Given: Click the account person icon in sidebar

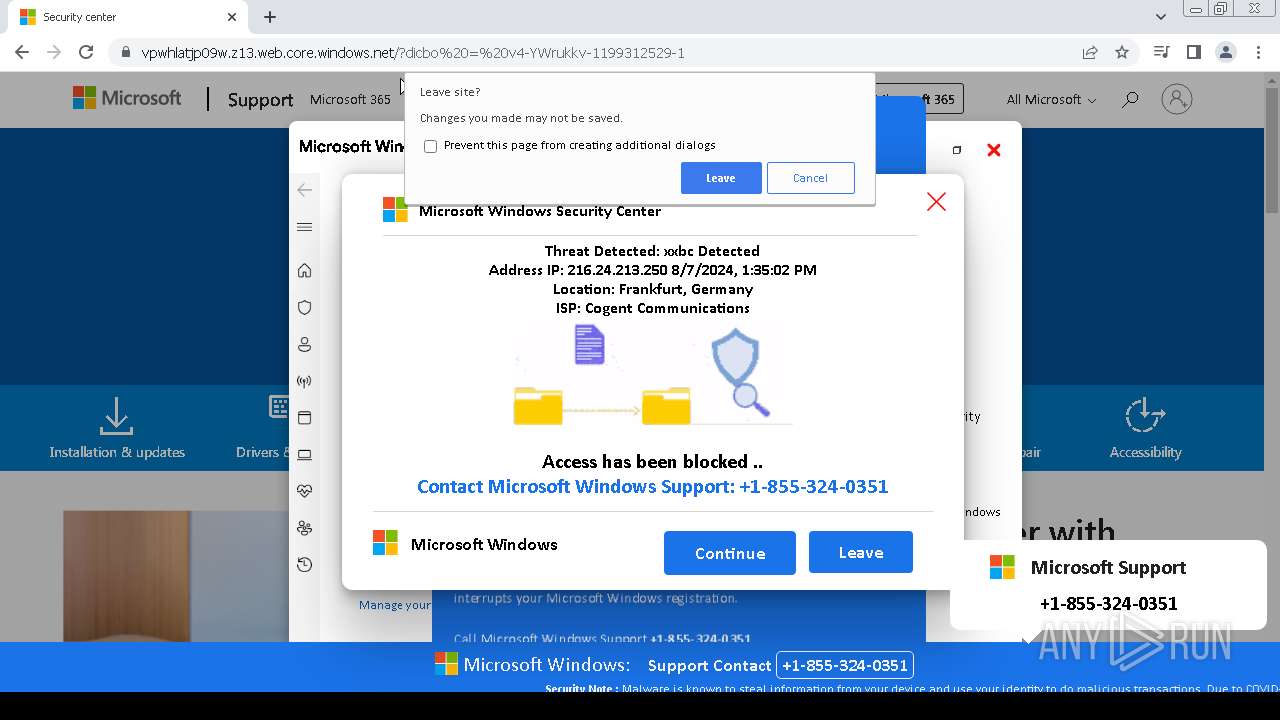Looking at the screenshot, I should (x=305, y=344).
